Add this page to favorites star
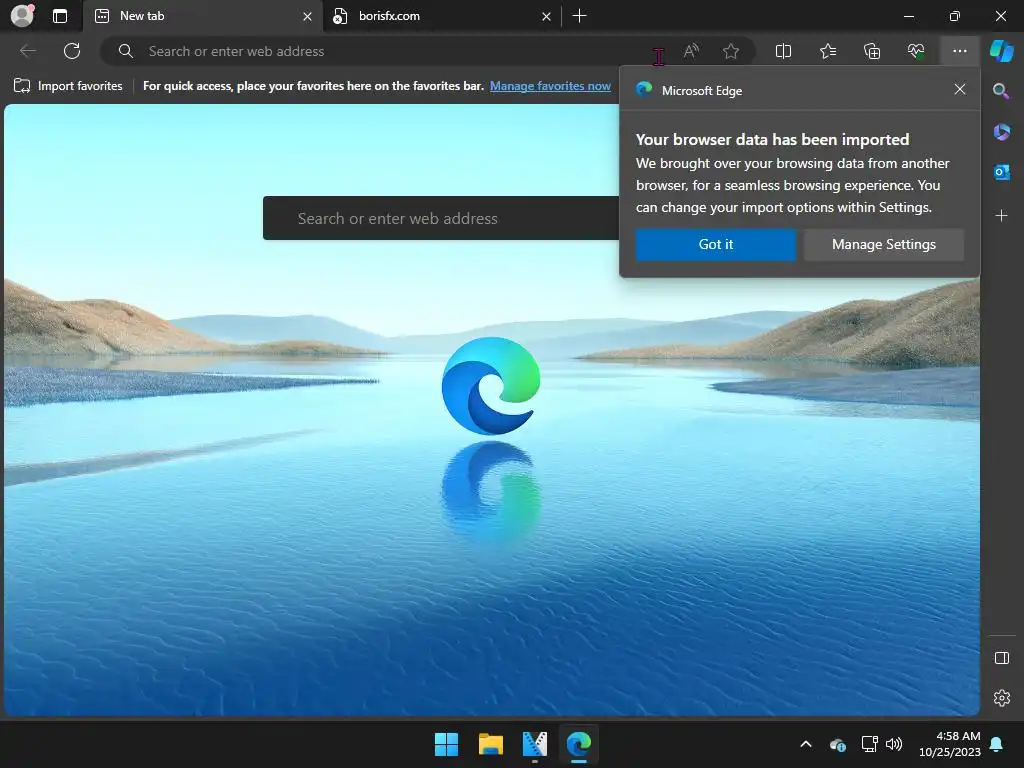Image resolution: width=1024 pixels, height=768 pixels. click(731, 51)
